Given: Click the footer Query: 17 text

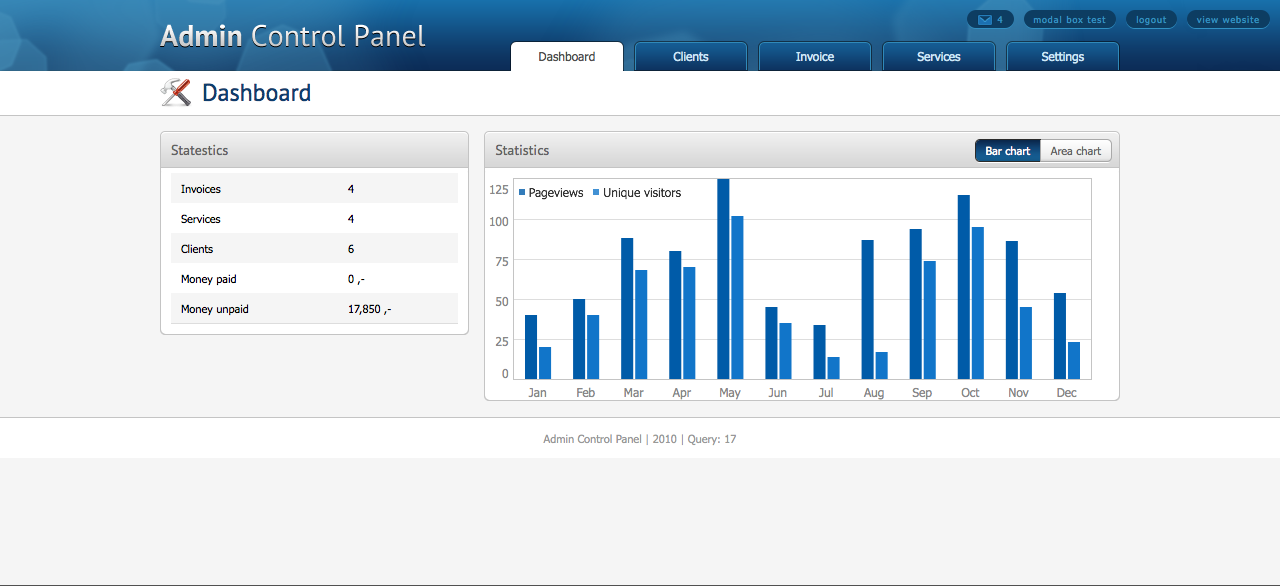Looking at the screenshot, I should coord(711,439).
